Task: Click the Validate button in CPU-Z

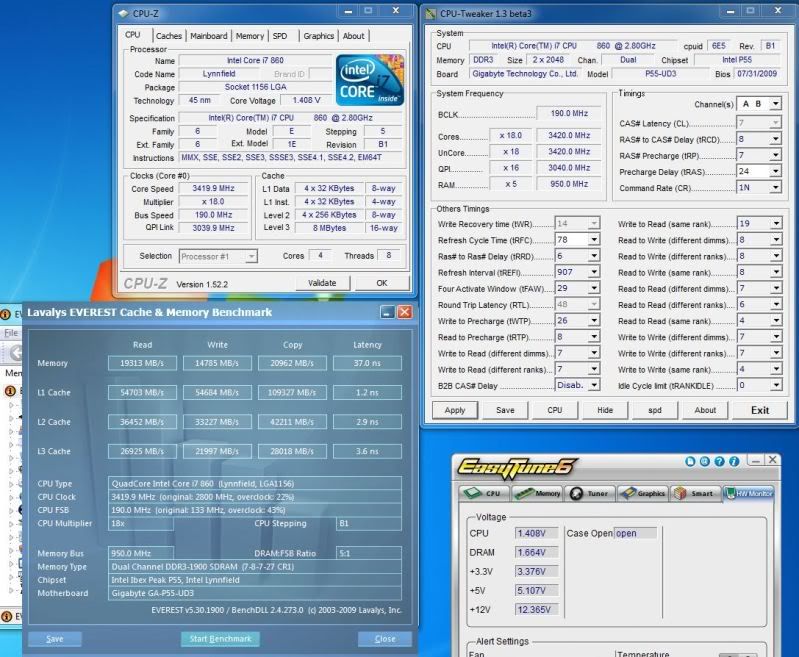Action: [x=322, y=283]
